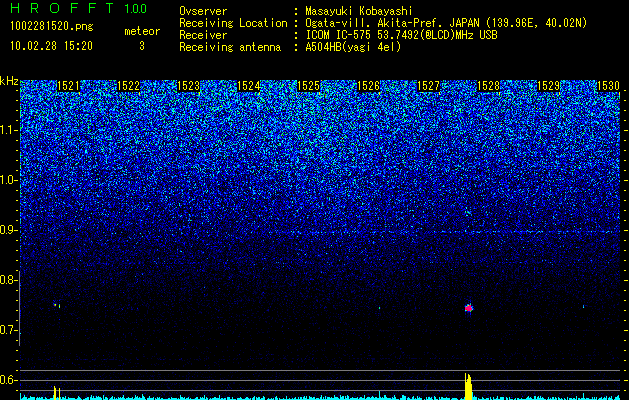Click the 1527 time marker
Screen dimensions: 629x400
pyautogui.click(x=428, y=86)
